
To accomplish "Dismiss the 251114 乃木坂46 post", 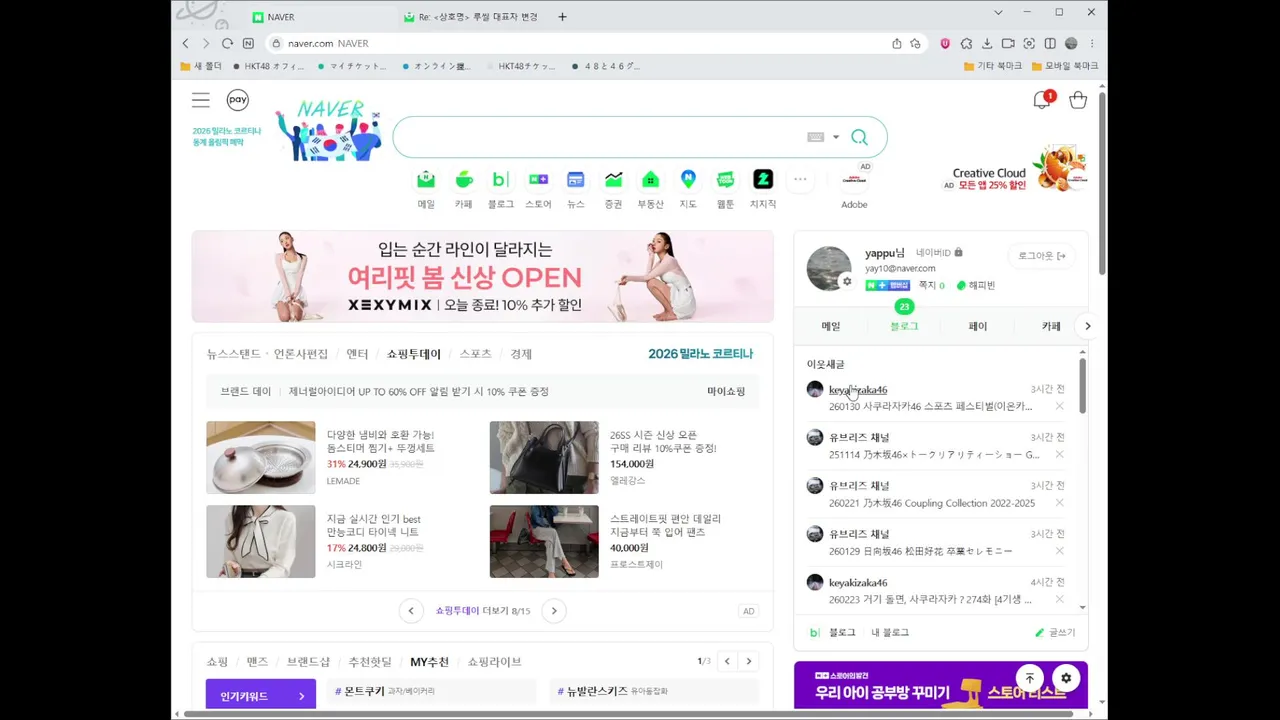I will (x=1059, y=454).
